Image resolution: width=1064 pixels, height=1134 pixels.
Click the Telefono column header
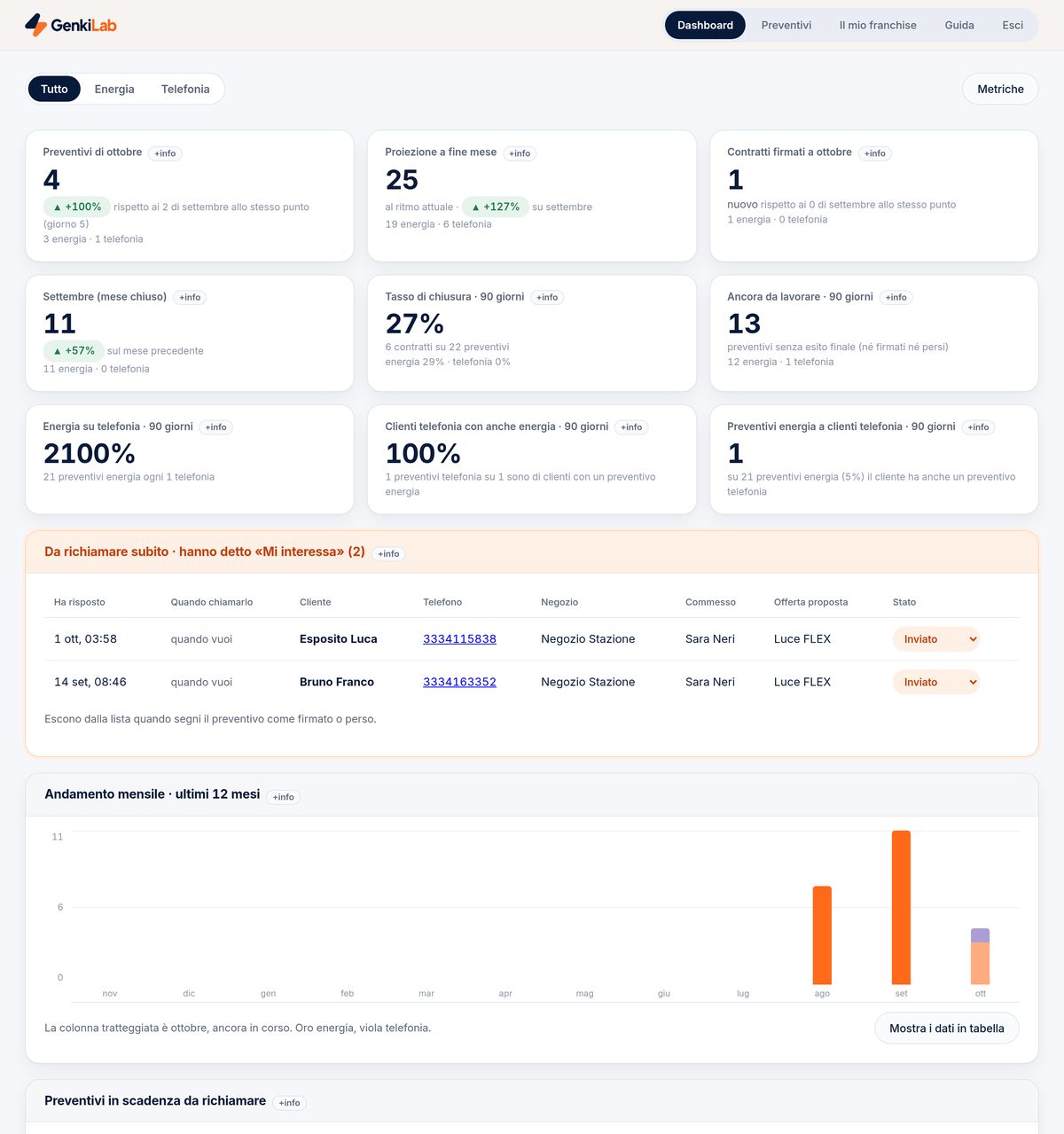coord(442,602)
